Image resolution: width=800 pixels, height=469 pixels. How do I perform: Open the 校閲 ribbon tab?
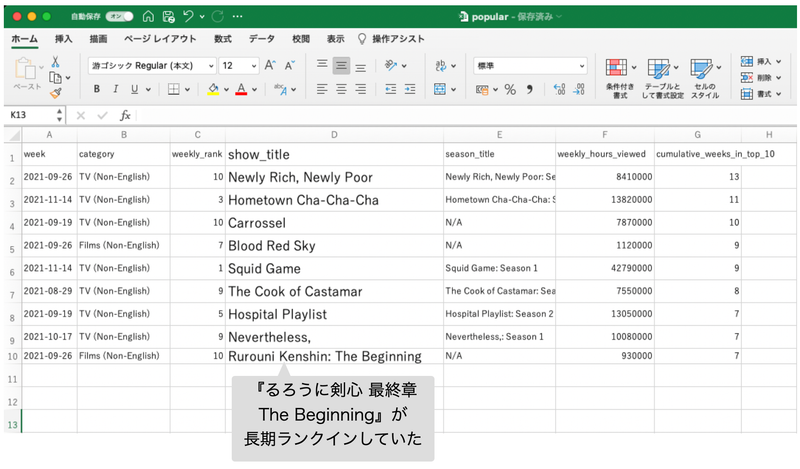(301, 39)
